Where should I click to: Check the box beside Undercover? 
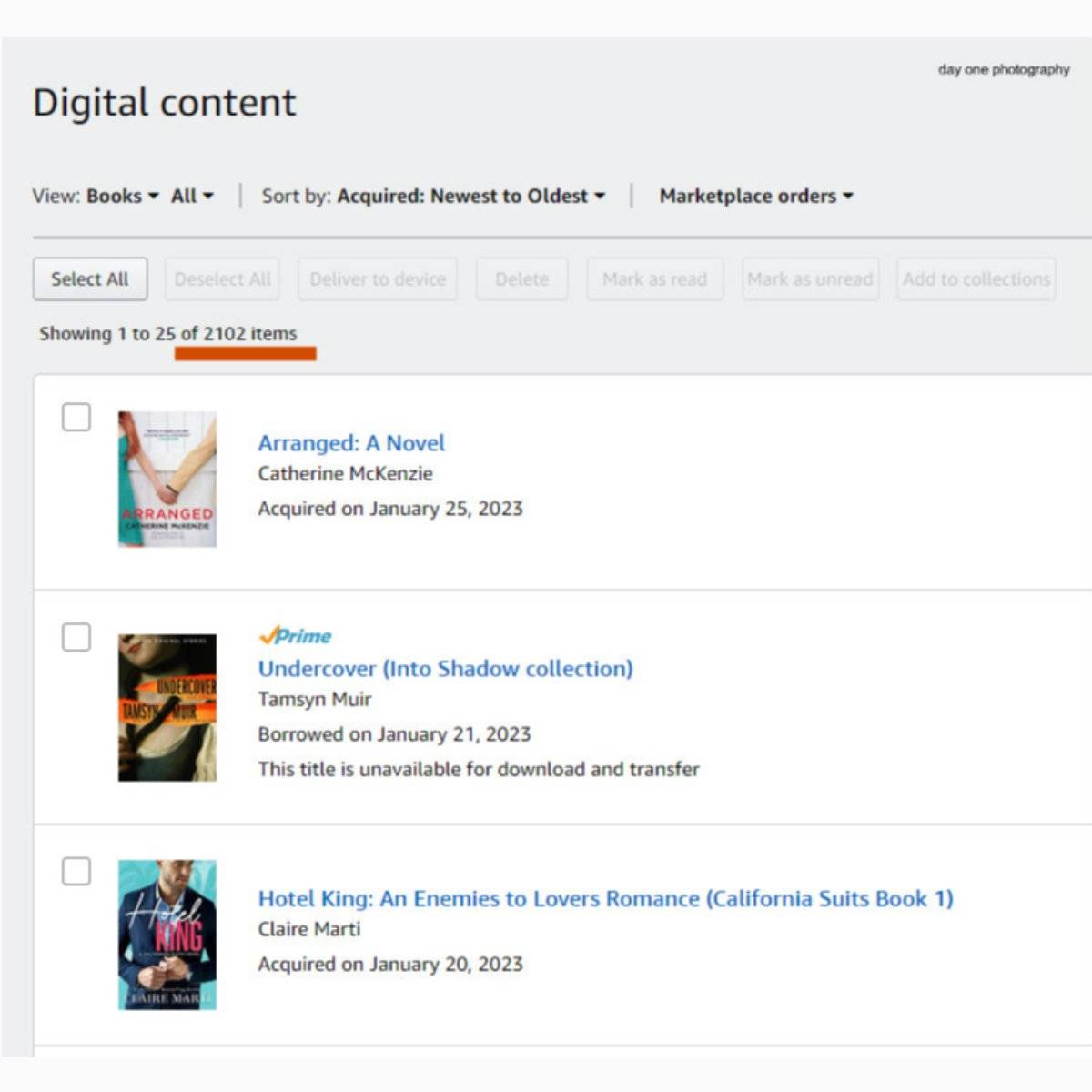(76, 637)
